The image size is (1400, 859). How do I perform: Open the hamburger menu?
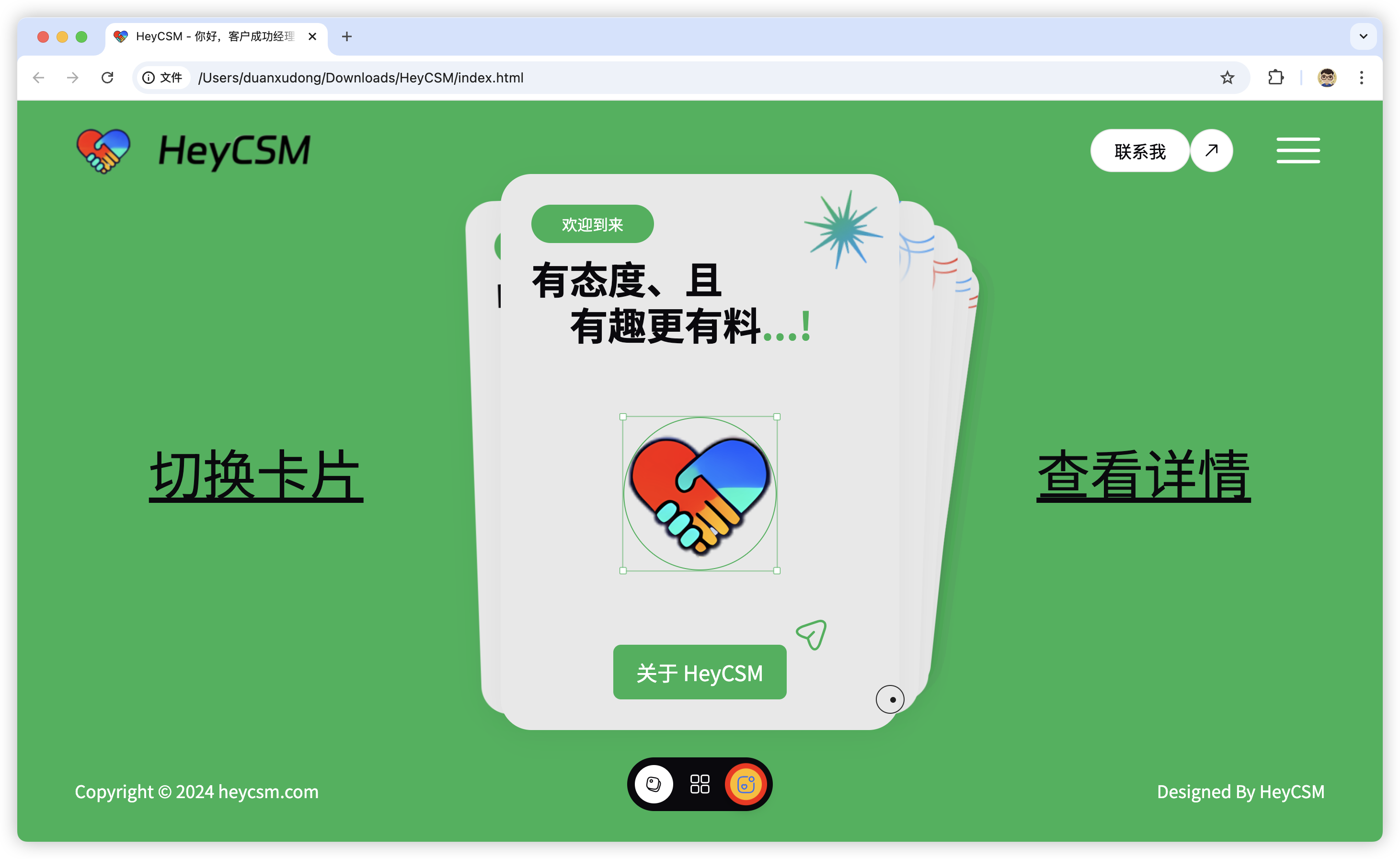coord(1298,151)
